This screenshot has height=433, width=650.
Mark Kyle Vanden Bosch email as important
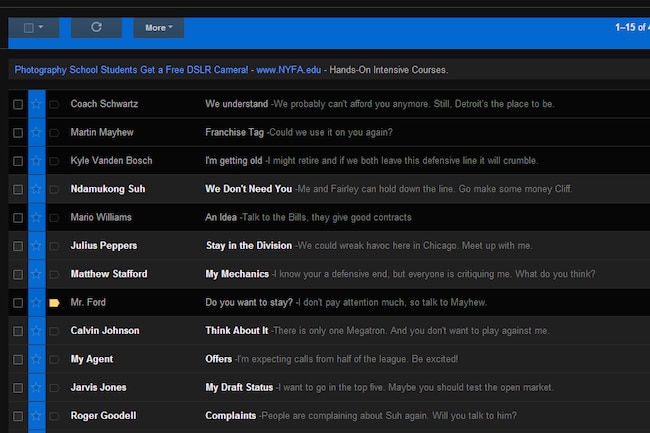54,161
